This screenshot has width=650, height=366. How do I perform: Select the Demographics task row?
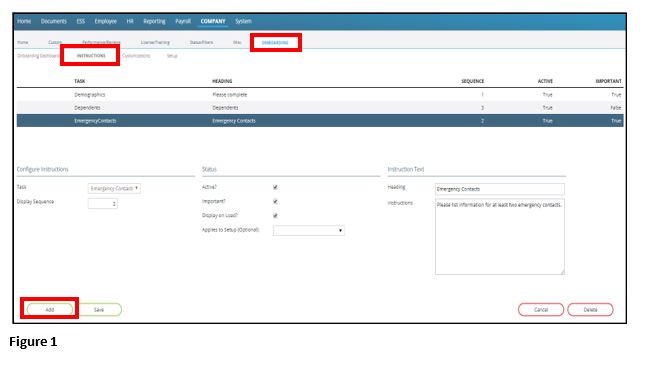pos(320,95)
